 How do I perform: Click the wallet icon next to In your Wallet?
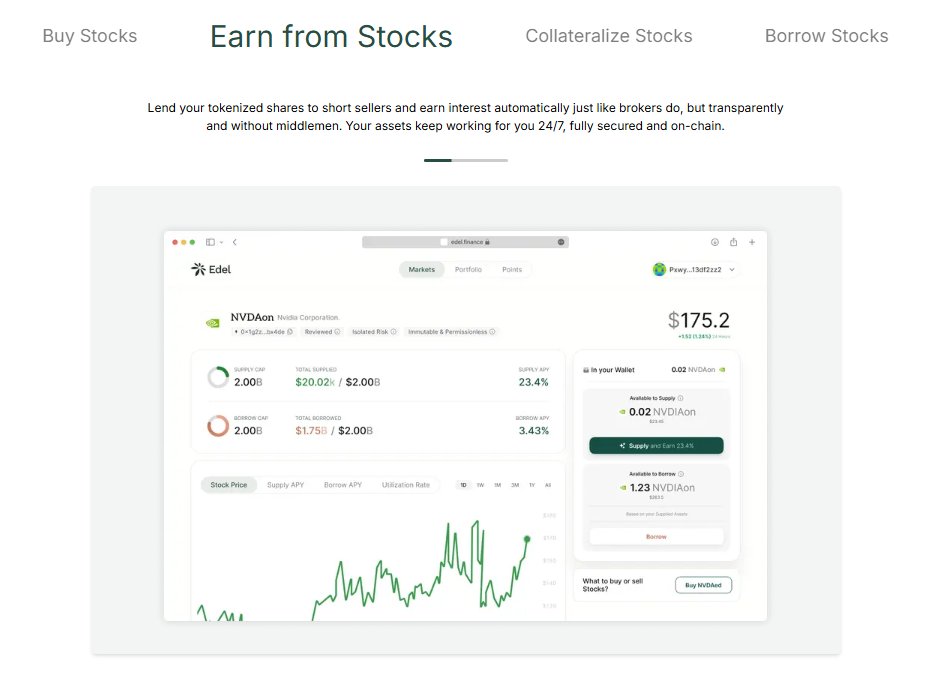(x=586, y=370)
